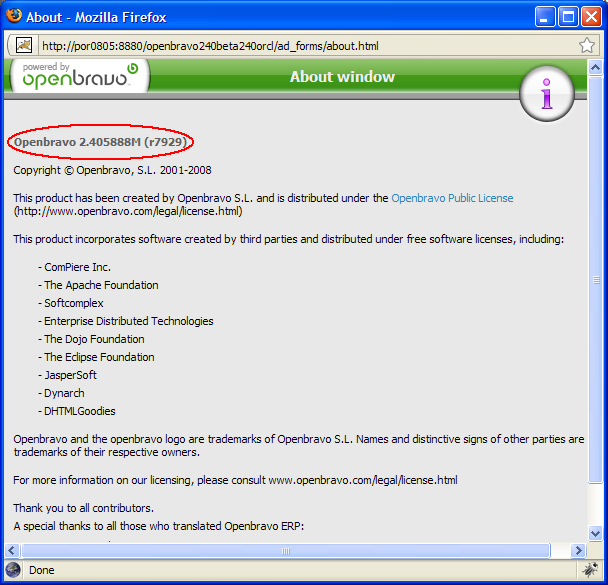Click the vertical scrollbar thumb
Screen dimensions: 608x585
[x=595, y=280]
